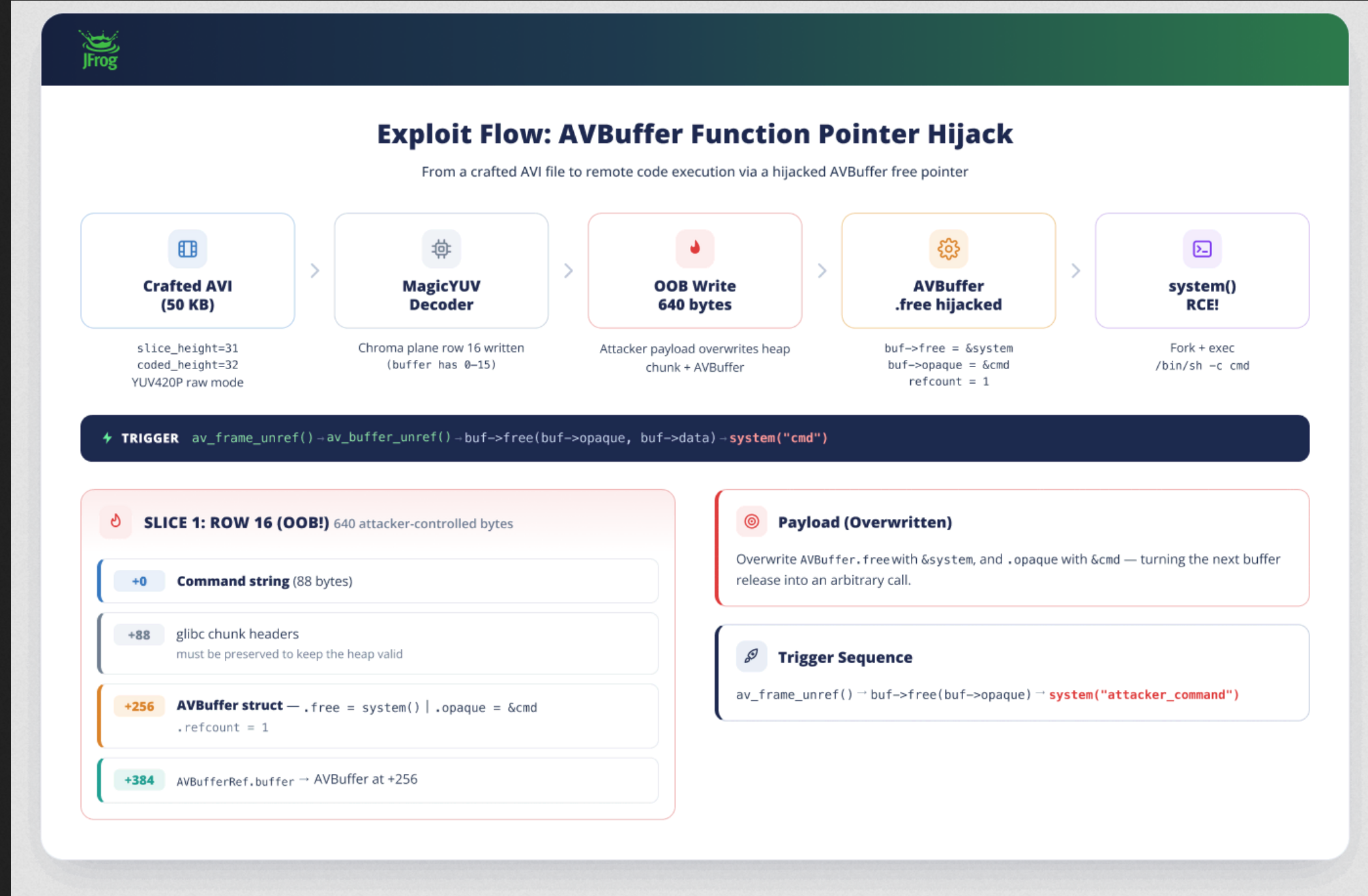1368x896 pixels.
Task: Click the Command string (88 bytes) row
Action: click(378, 581)
